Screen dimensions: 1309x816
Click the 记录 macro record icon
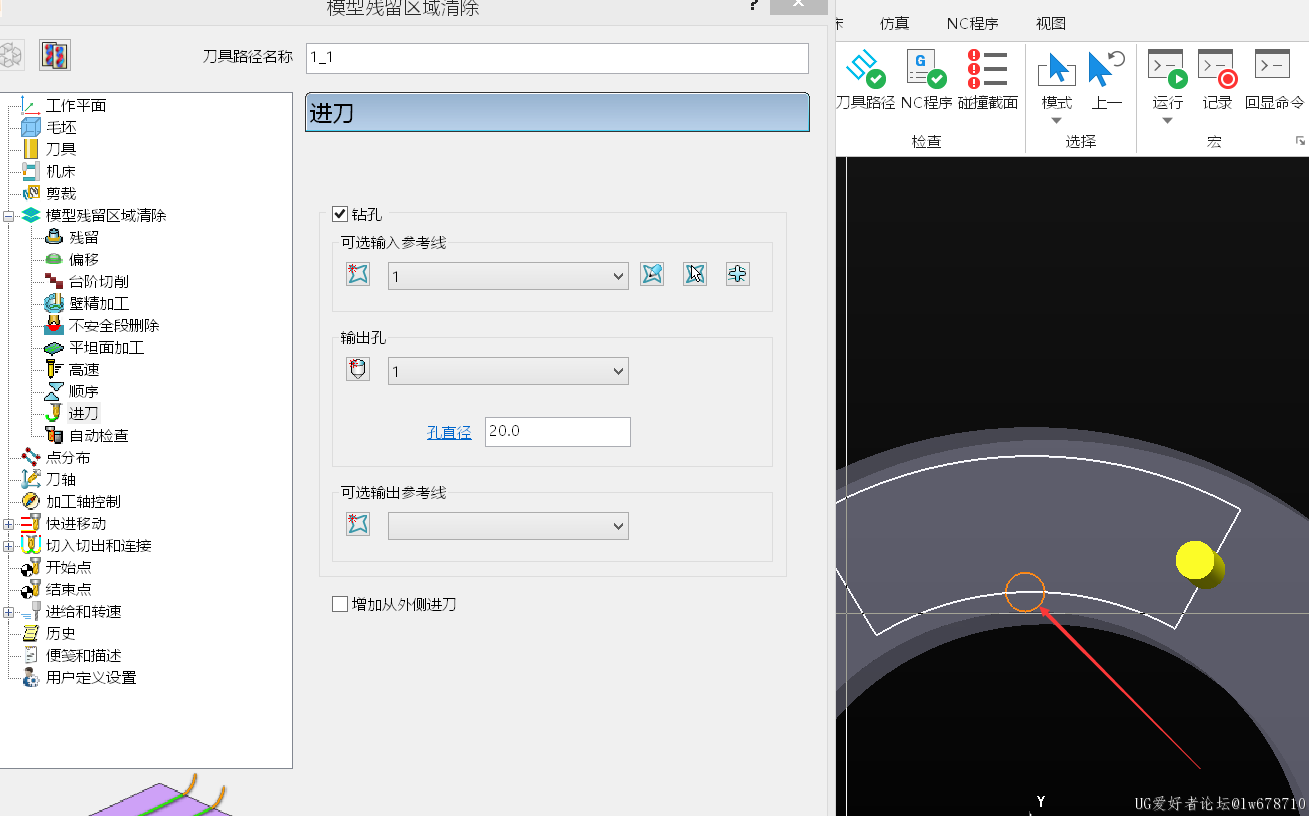pyautogui.click(x=1217, y=68)
